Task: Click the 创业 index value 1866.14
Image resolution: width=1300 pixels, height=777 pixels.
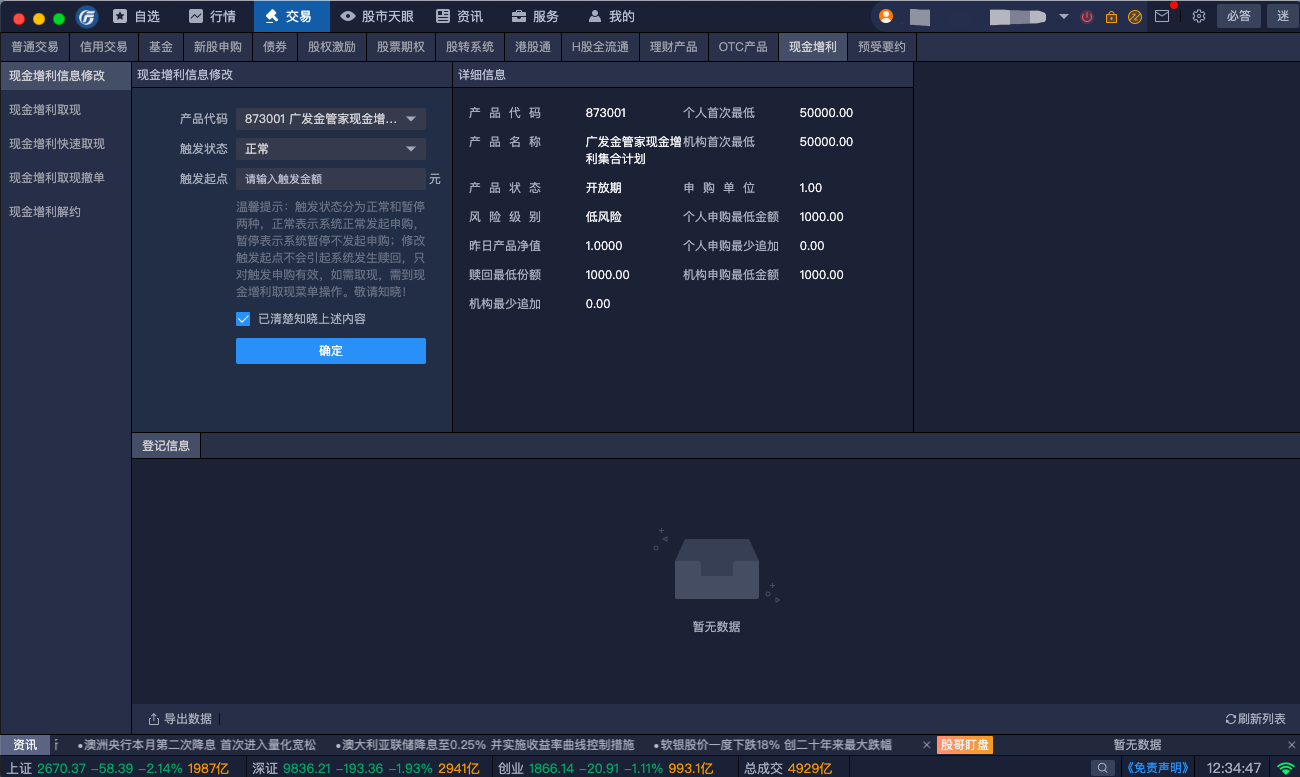Action: coord(551,768)
